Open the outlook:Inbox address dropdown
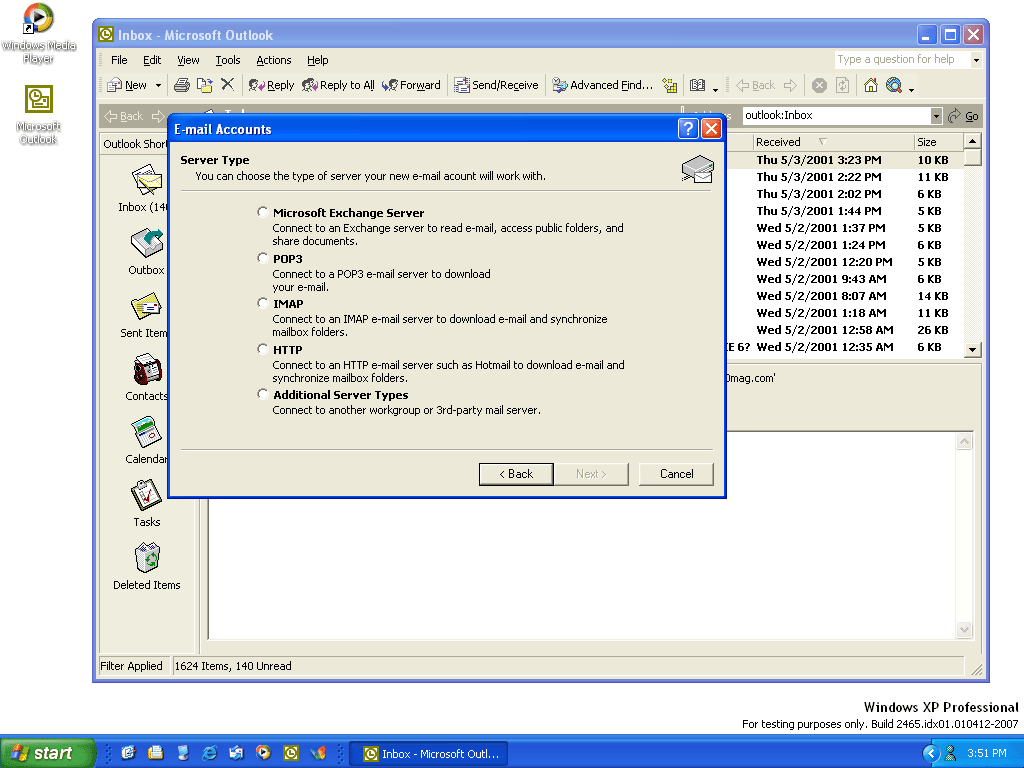Image resolution: width=1024 pixels, height=768 pixels. click(x=936, y=116)
